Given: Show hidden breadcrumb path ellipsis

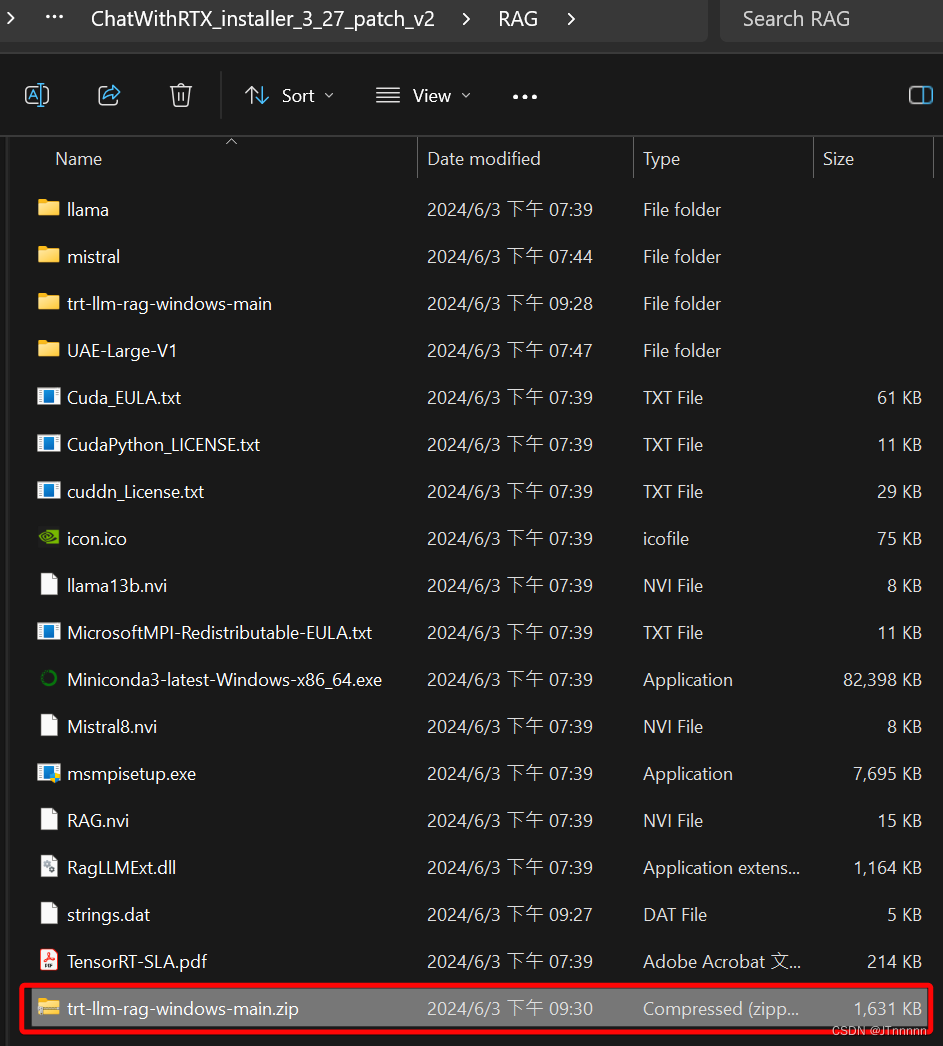Looking at the screenshot, I should pyautogui.click(x=55, y=17).
